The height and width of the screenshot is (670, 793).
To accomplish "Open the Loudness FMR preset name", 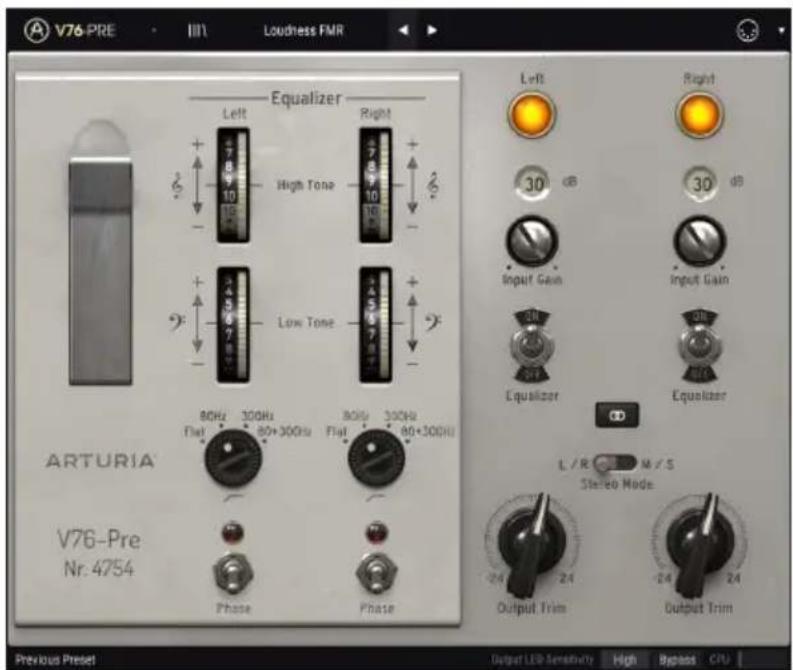I will pyautogui.click(x=303, y=30).
